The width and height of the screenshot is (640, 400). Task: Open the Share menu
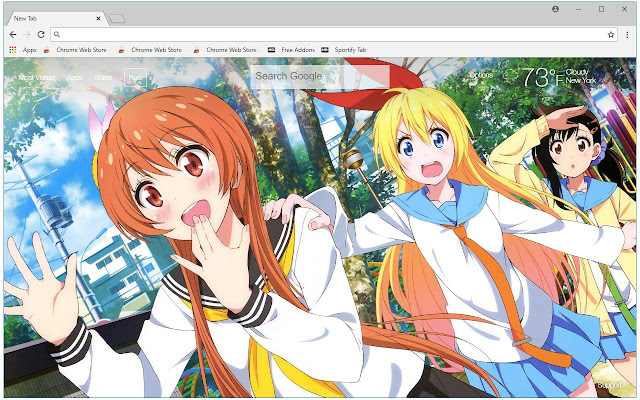pos(103,78)
